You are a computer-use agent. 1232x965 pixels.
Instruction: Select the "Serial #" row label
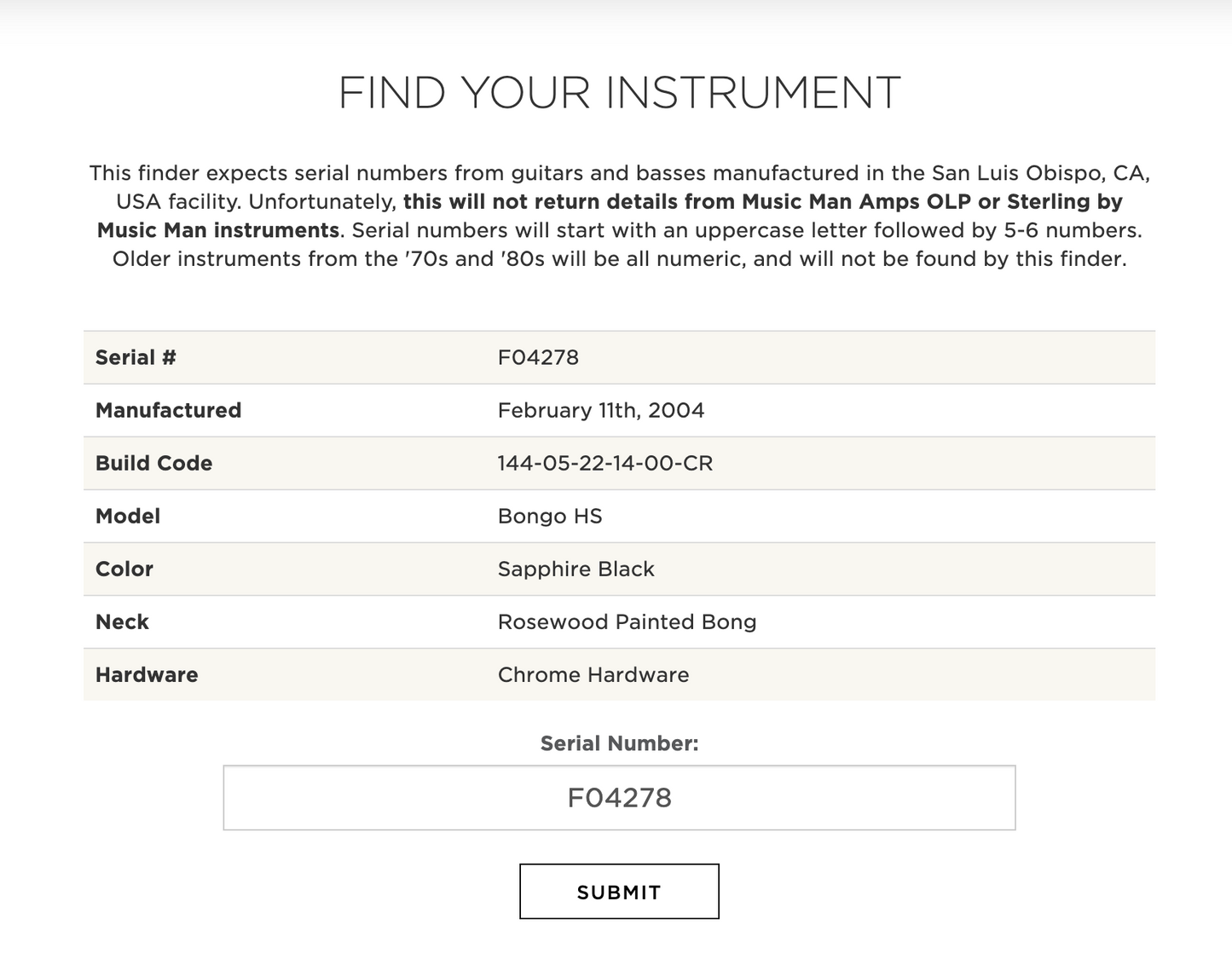click(x=136, y=358)
